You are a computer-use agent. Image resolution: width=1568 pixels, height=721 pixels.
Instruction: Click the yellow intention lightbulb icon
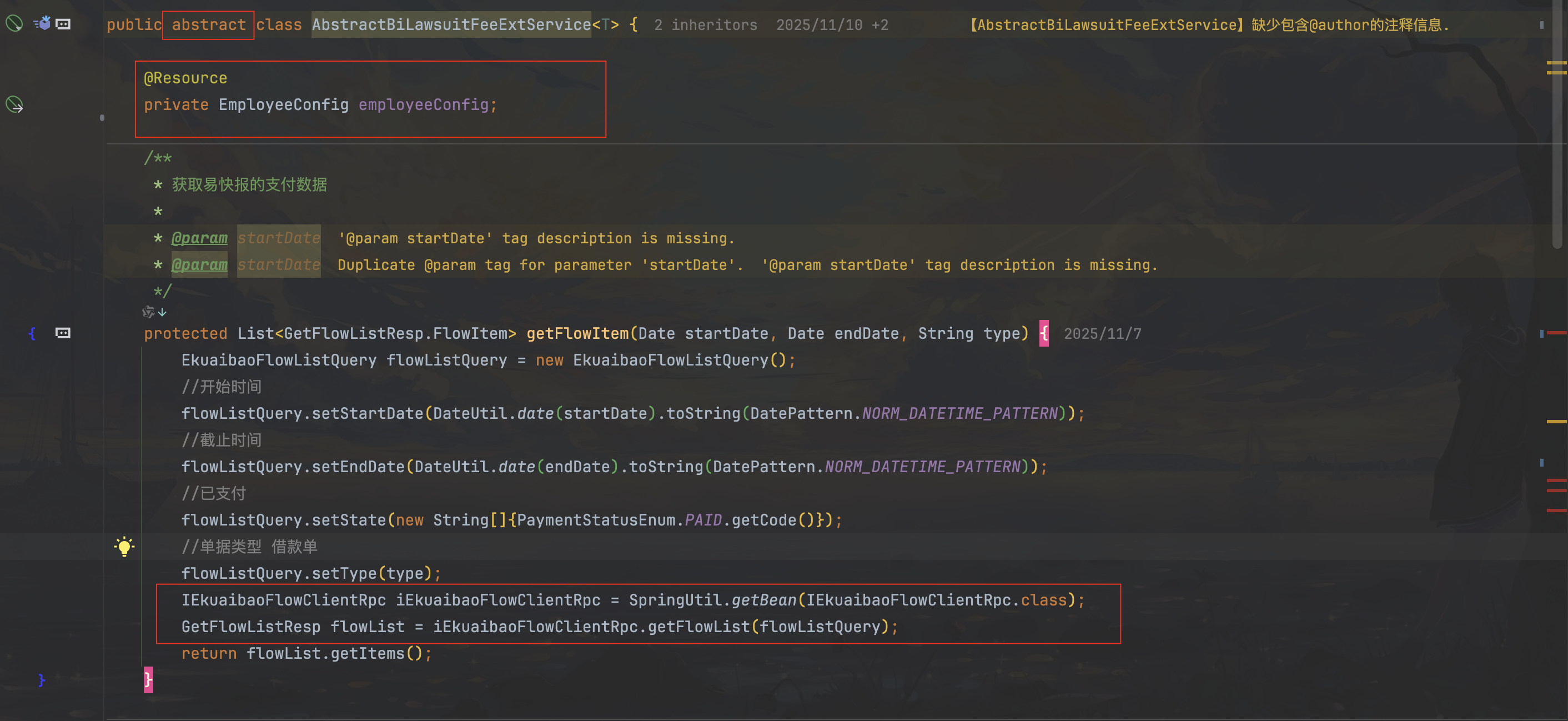tap(124, 546)
